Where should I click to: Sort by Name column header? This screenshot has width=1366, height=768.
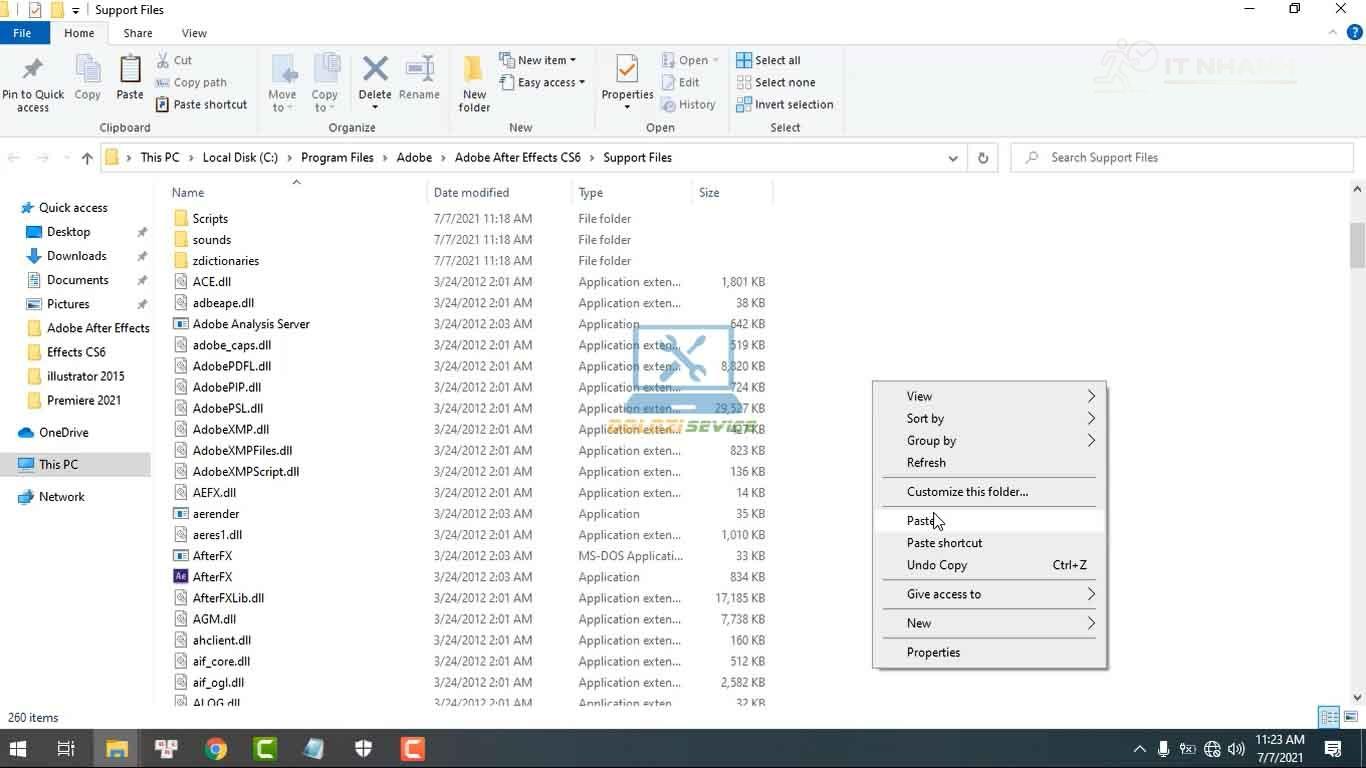[x=296, y=192]
